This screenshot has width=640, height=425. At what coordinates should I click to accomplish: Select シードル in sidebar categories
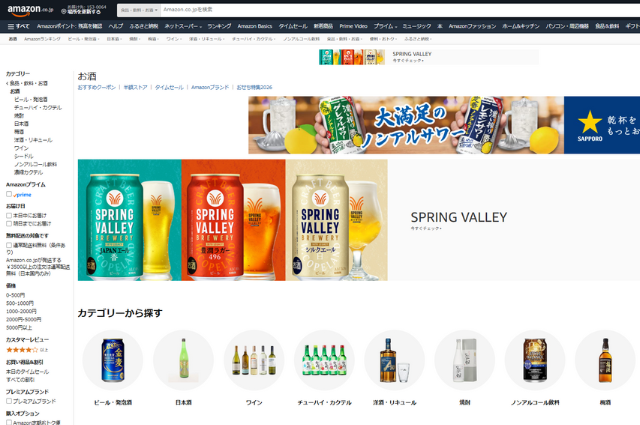(24, 156)
